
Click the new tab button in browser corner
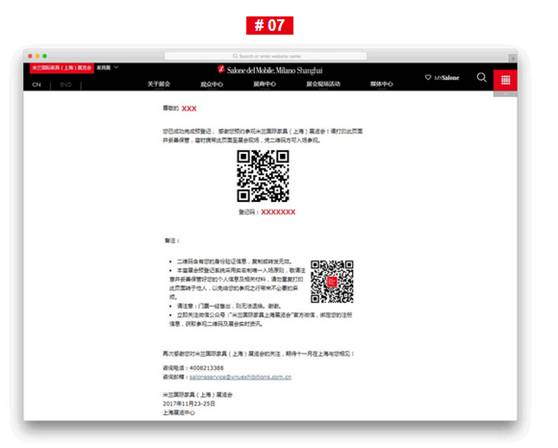pyautogui.click(x=513, y=57)
